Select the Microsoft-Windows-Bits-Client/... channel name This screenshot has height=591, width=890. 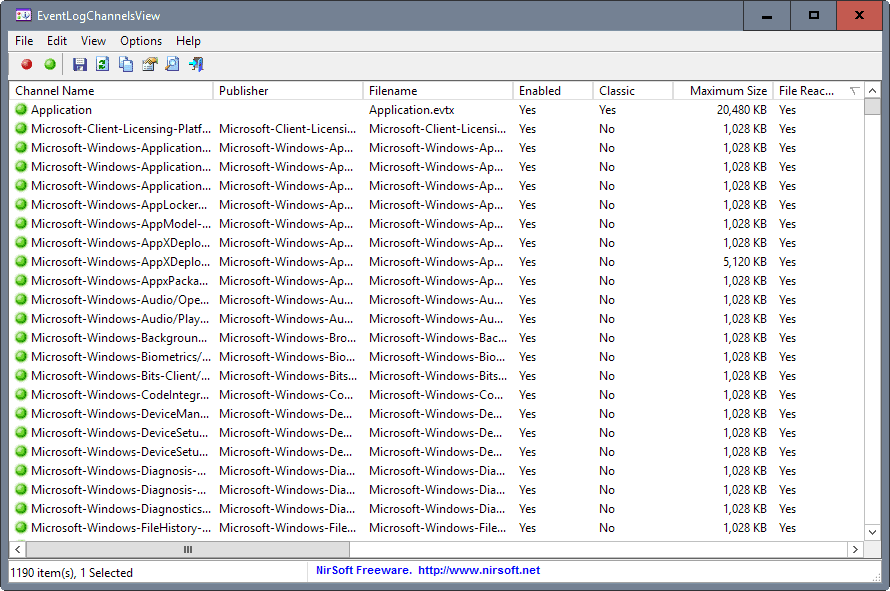(x=120, y=376)
